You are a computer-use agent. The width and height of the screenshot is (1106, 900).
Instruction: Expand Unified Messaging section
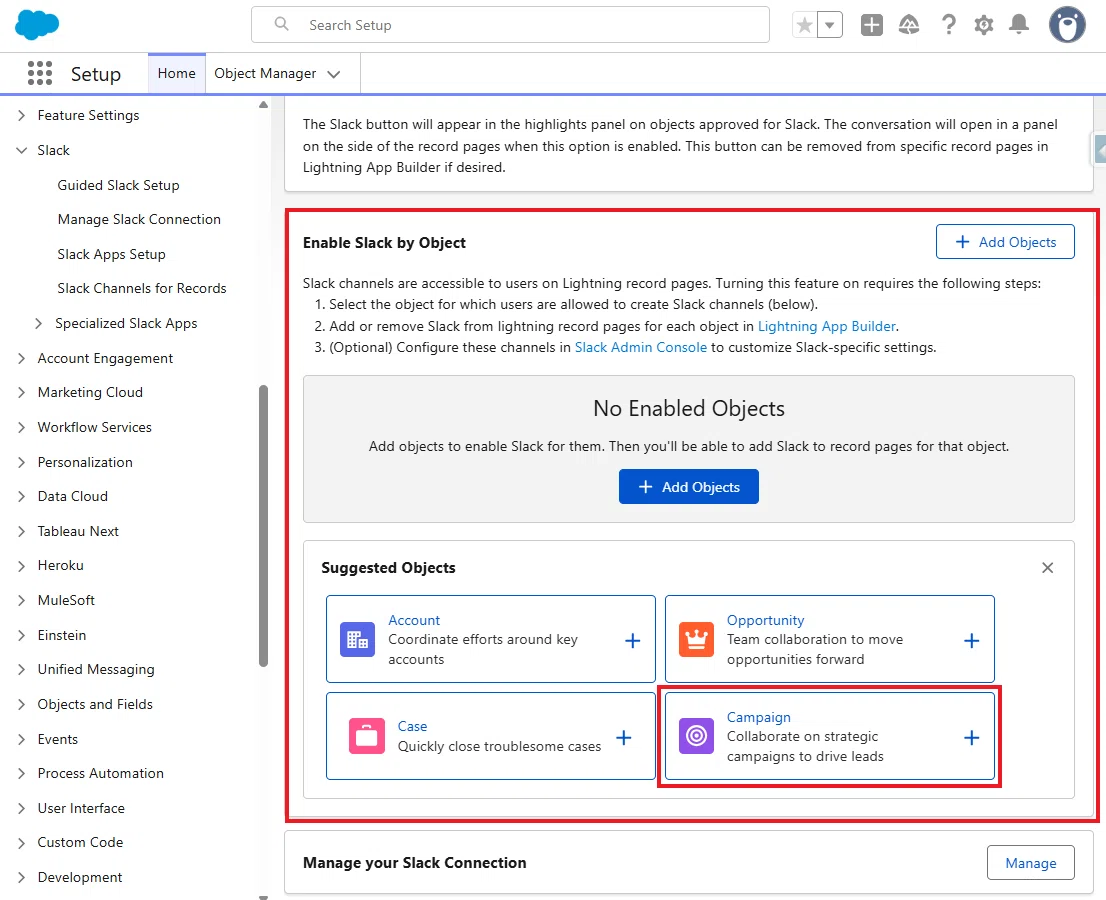pyautogui.click(x=22, y=669)
